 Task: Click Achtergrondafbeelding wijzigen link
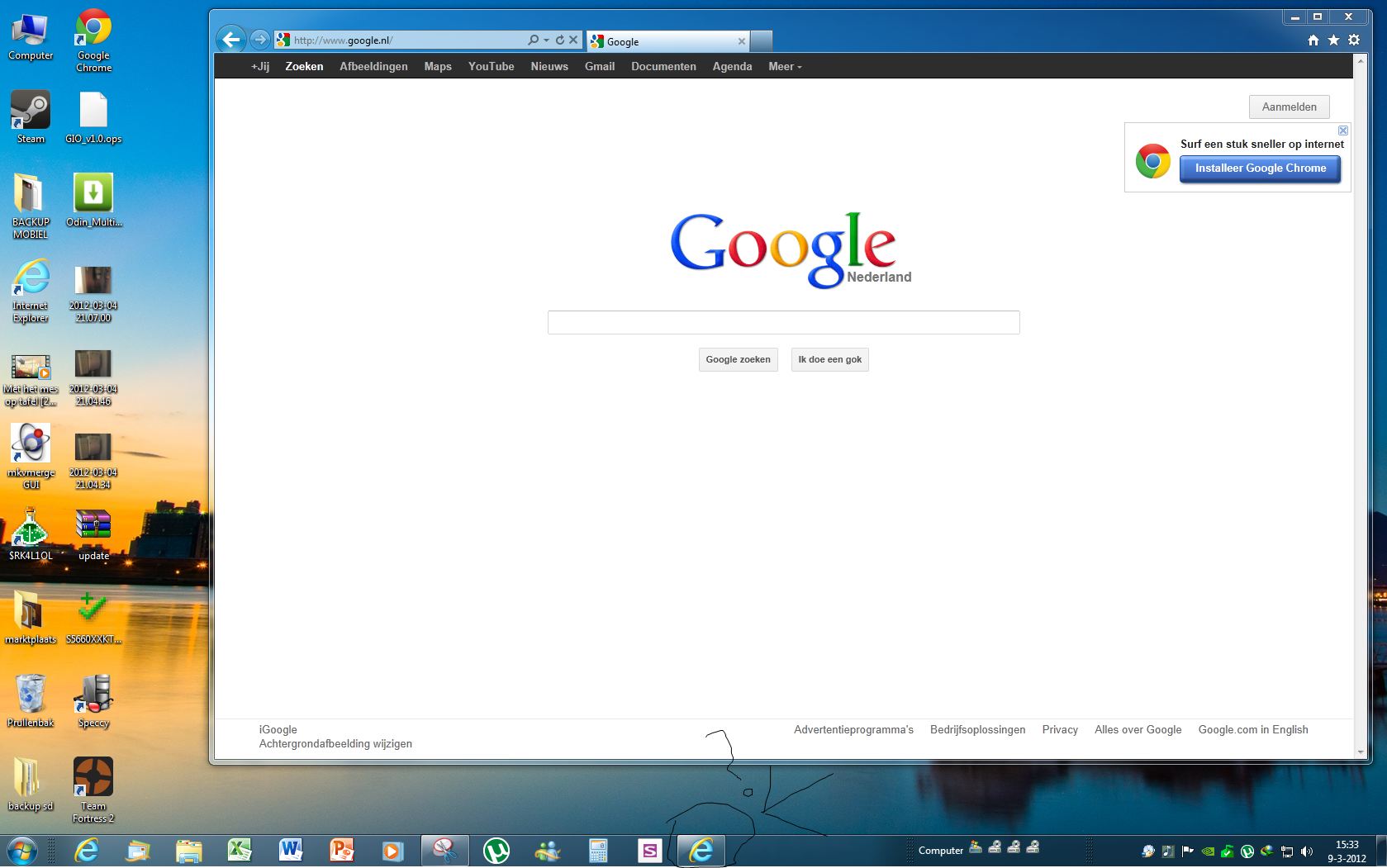(335, 743)
